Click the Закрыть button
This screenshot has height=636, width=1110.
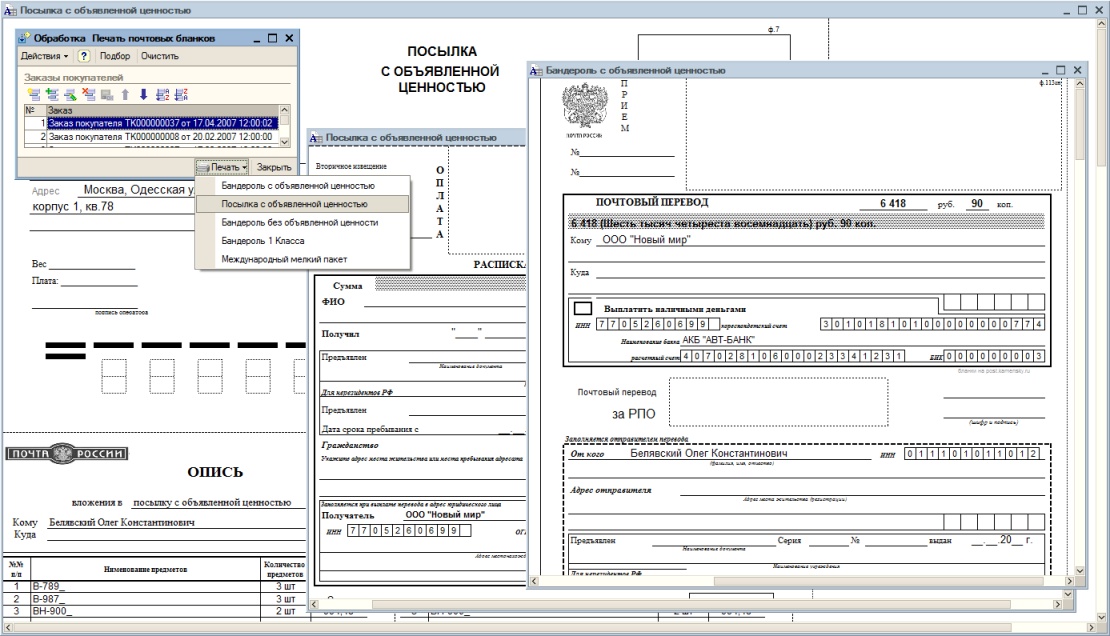click(x=274, y=167)
